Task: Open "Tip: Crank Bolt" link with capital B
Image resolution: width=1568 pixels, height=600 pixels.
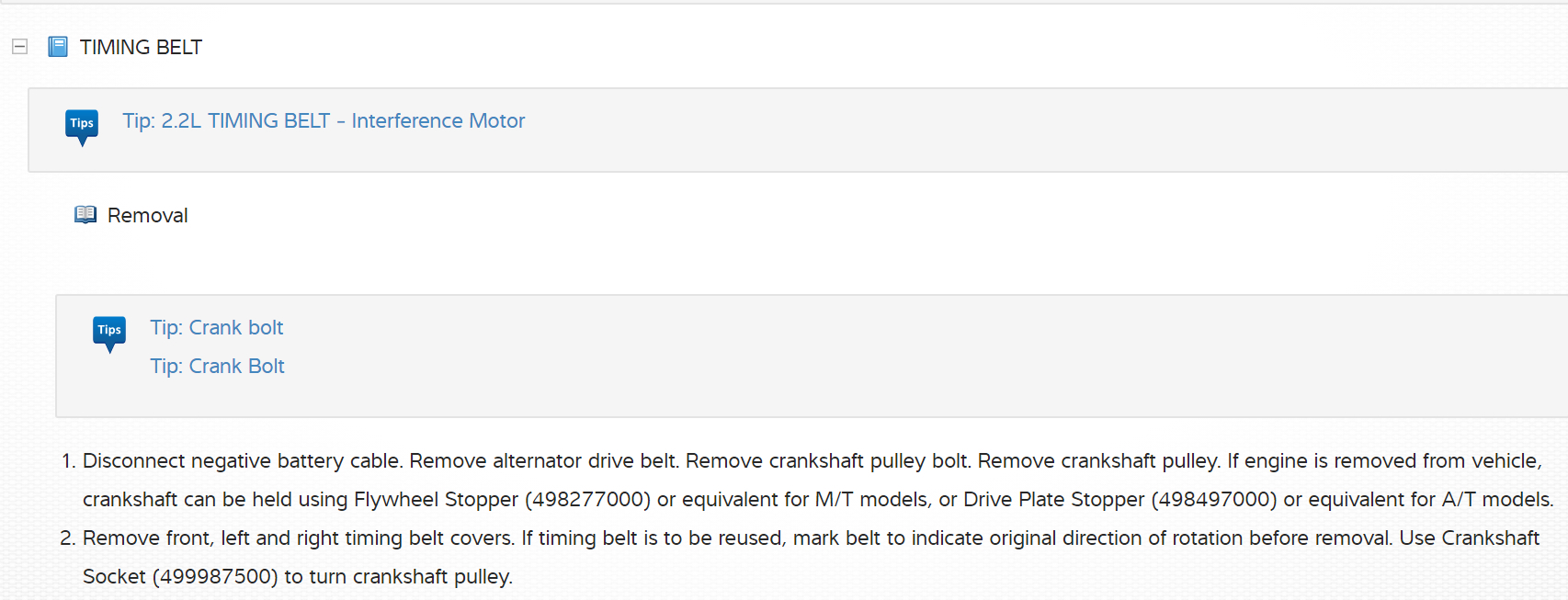Action: click(x=218, y=367)
